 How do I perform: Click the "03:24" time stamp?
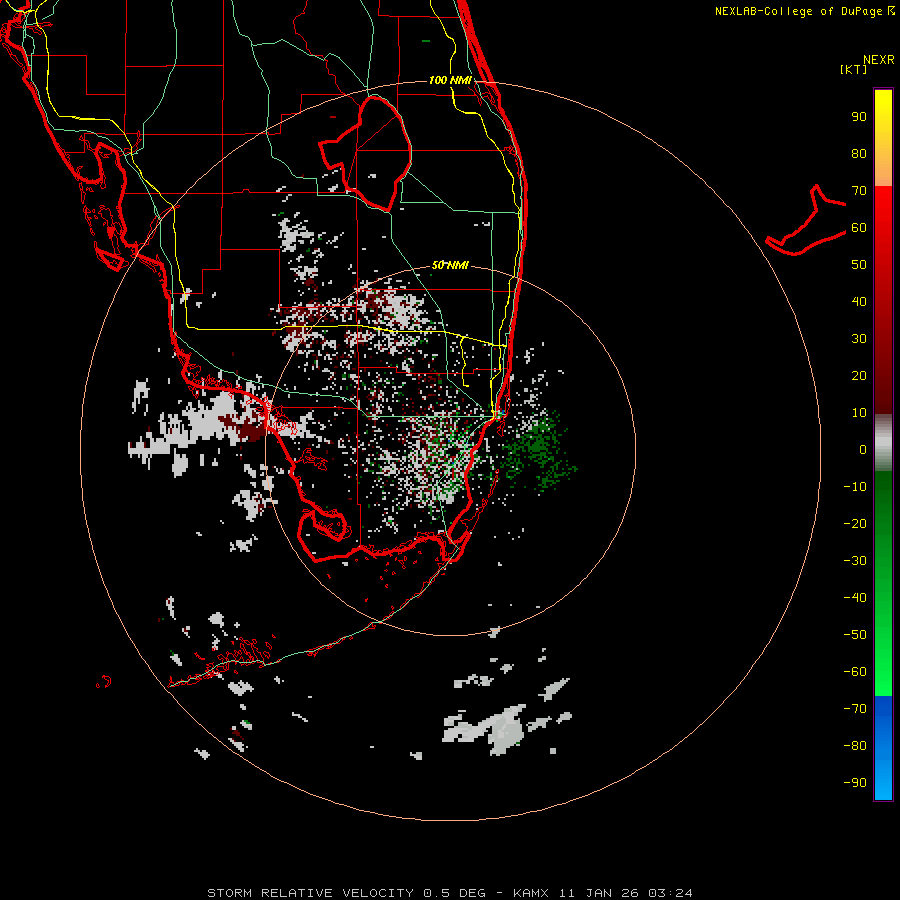click(670, 893)
